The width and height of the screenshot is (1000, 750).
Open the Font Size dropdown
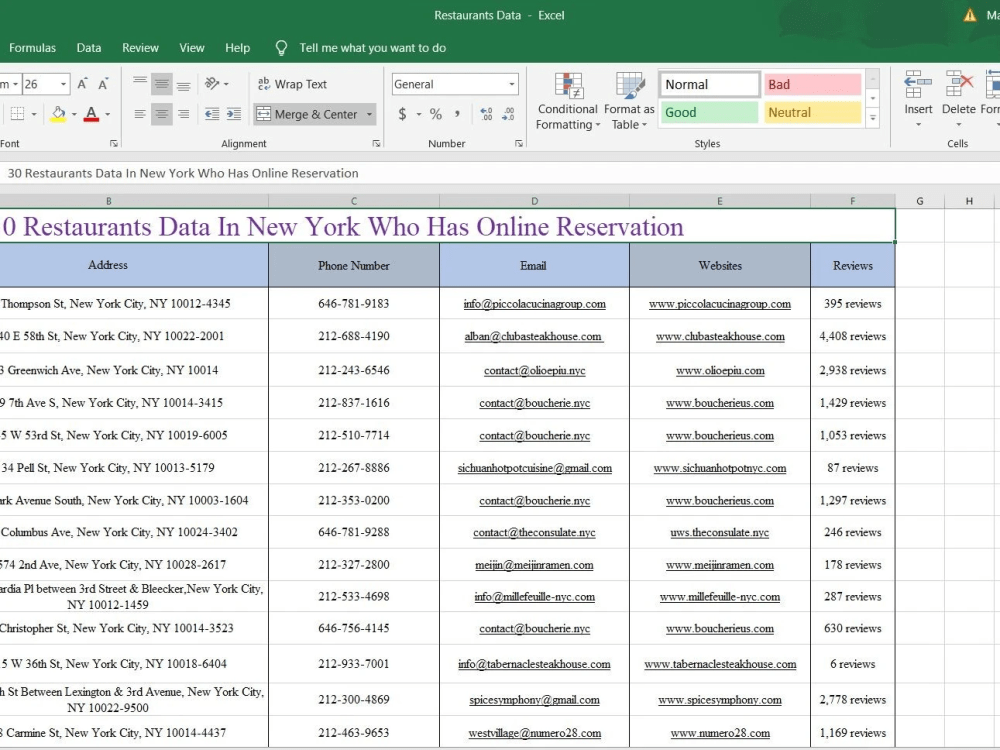click(62, 84)
